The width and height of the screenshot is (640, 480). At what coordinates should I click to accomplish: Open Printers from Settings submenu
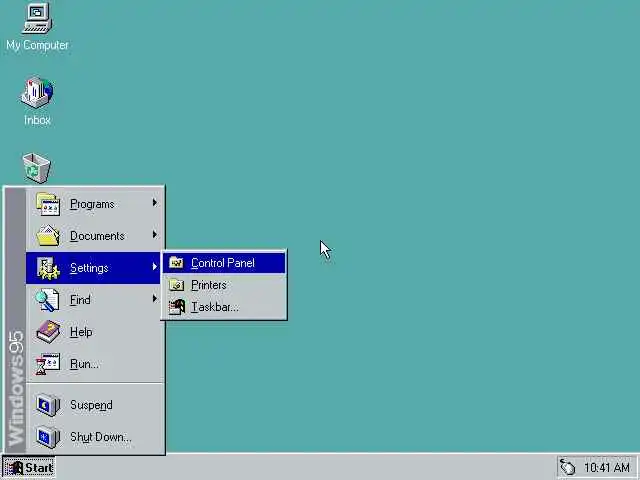[224, 285]
